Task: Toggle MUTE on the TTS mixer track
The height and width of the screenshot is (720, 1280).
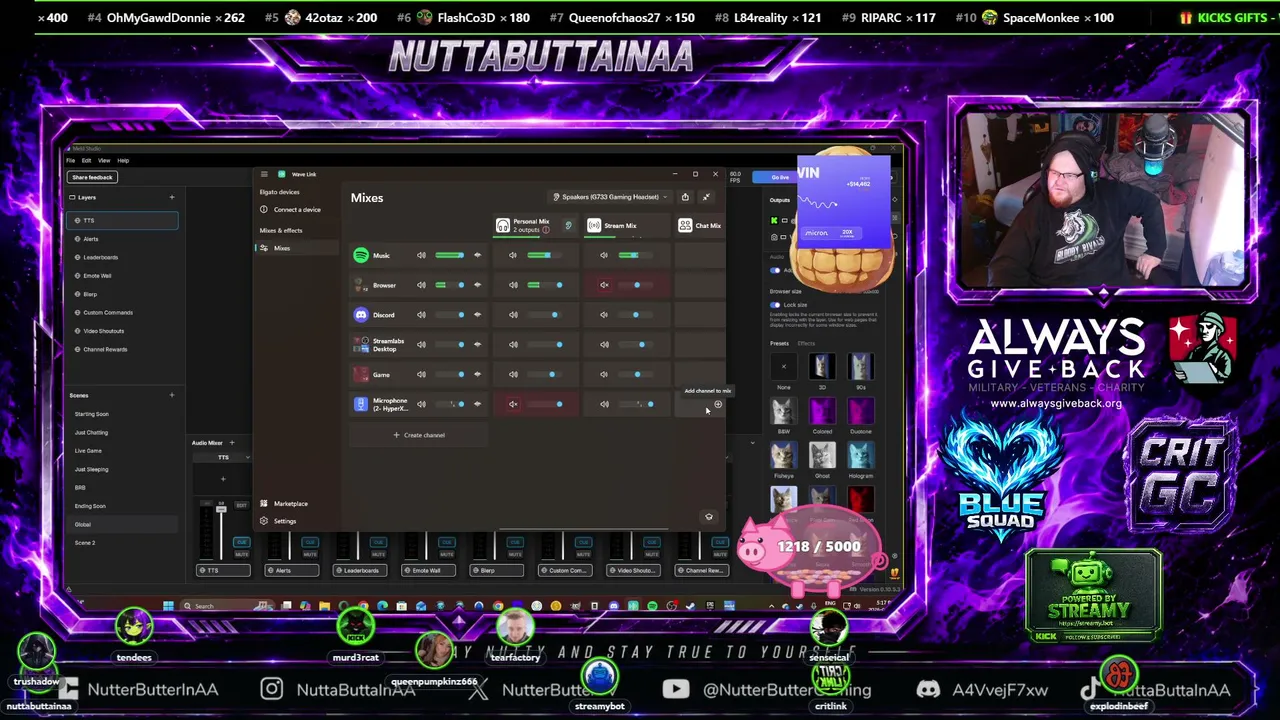Action: (x=241, y=553)
